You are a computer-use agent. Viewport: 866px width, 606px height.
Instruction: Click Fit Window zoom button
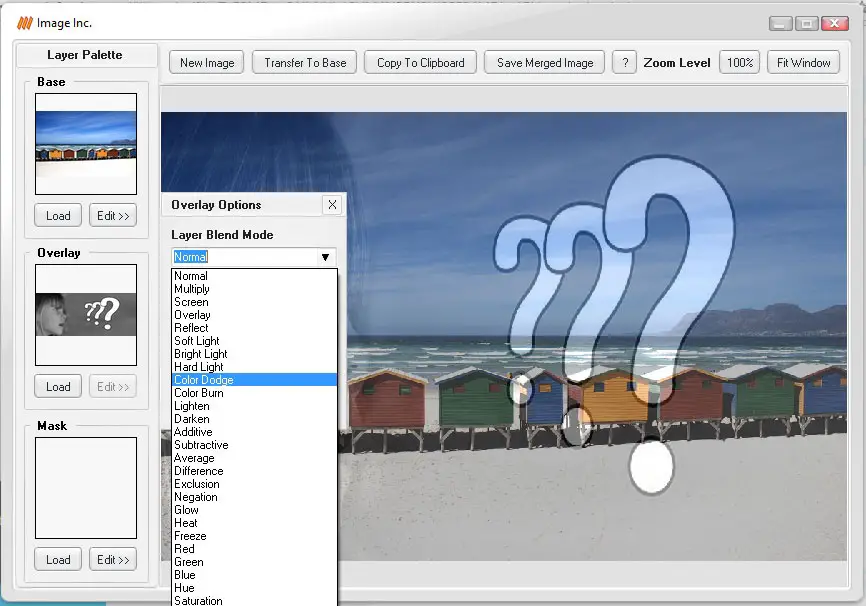tap(804, 63)
